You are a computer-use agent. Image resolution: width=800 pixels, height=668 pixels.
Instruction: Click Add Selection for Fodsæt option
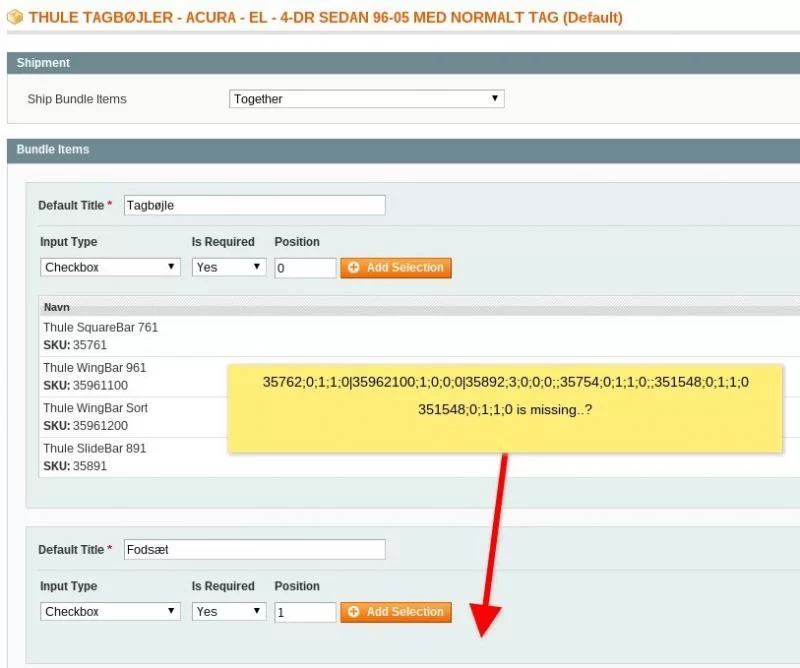[396, 611]
